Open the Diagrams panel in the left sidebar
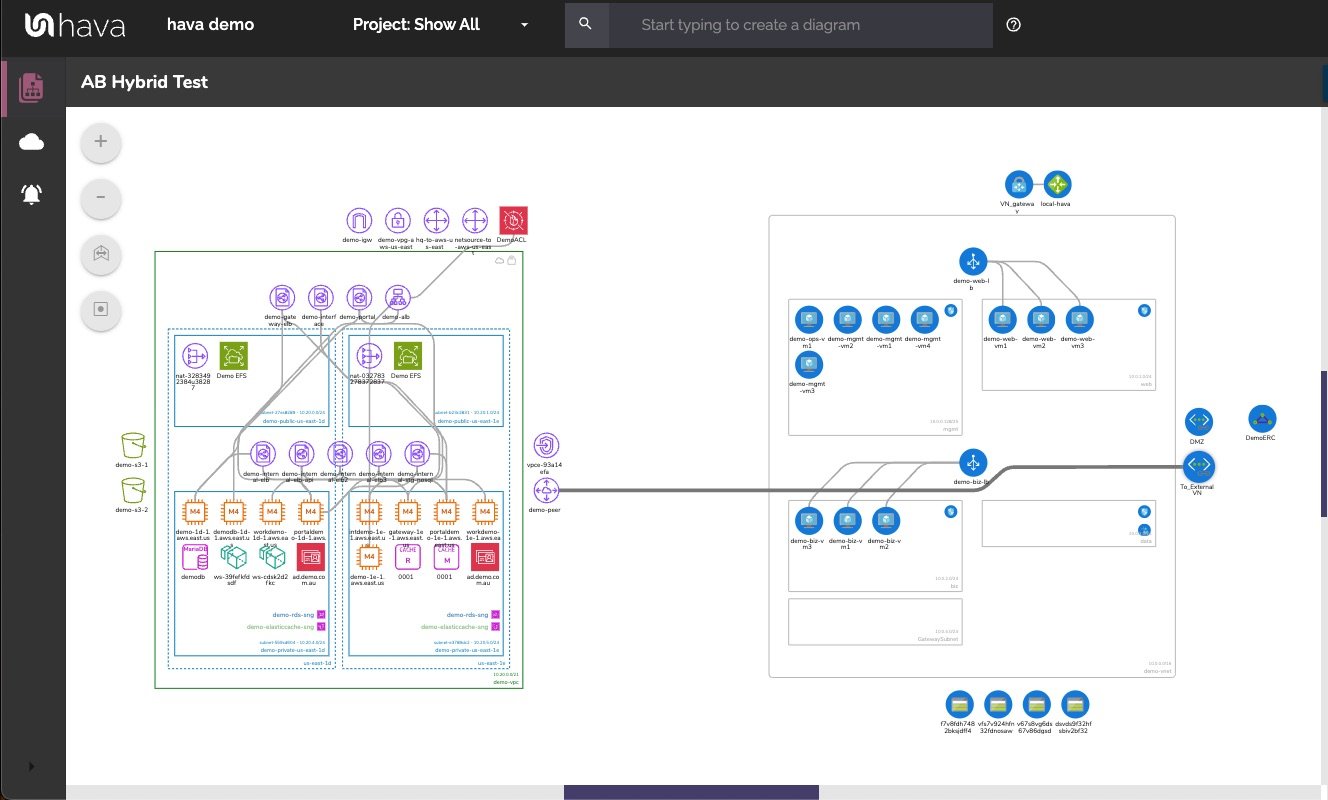The image size is (1328, 800). click(31, 87)
